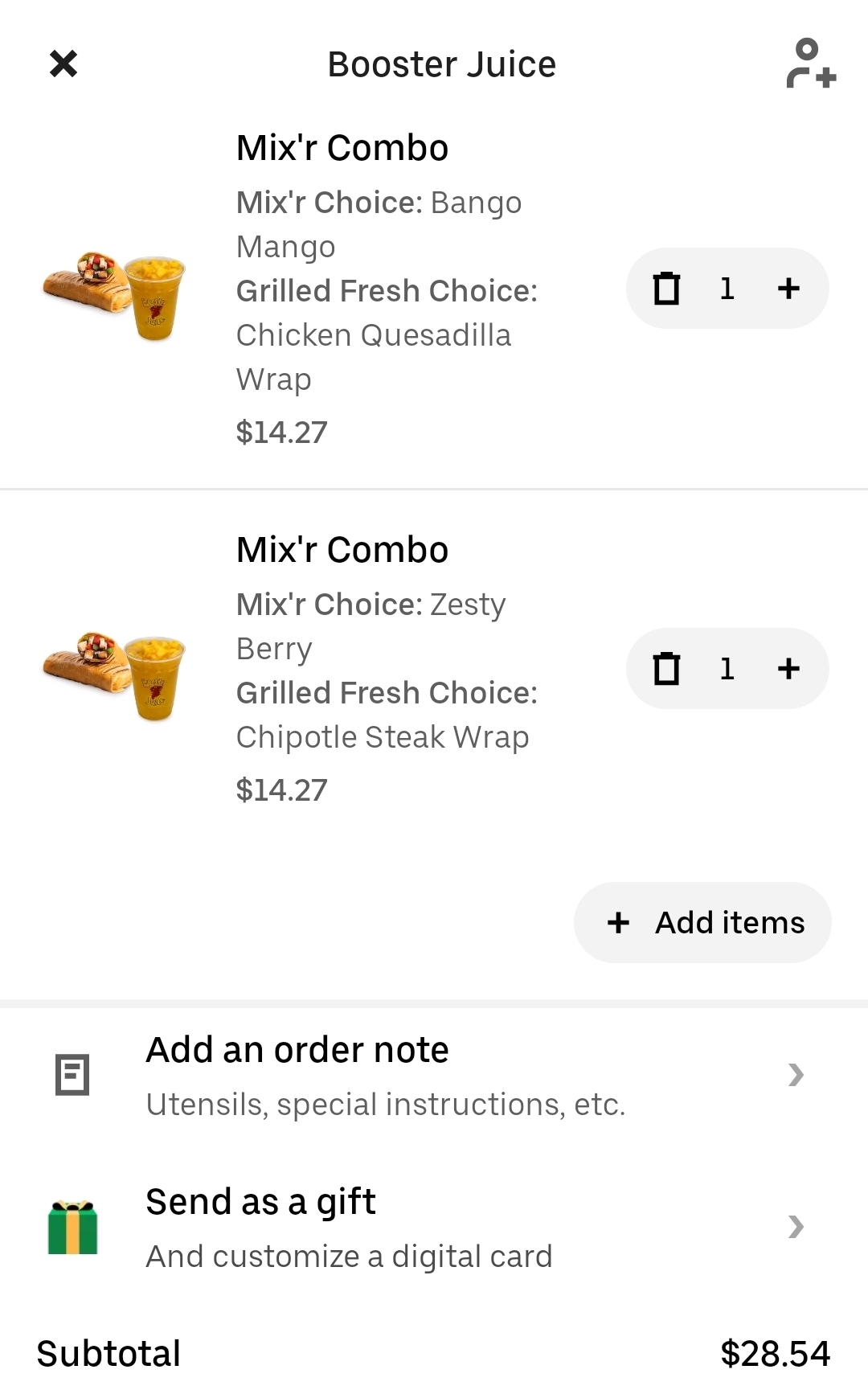Tap the quantity number of Bango Mango combo
Screen dimensions: 868x1386
727,289
